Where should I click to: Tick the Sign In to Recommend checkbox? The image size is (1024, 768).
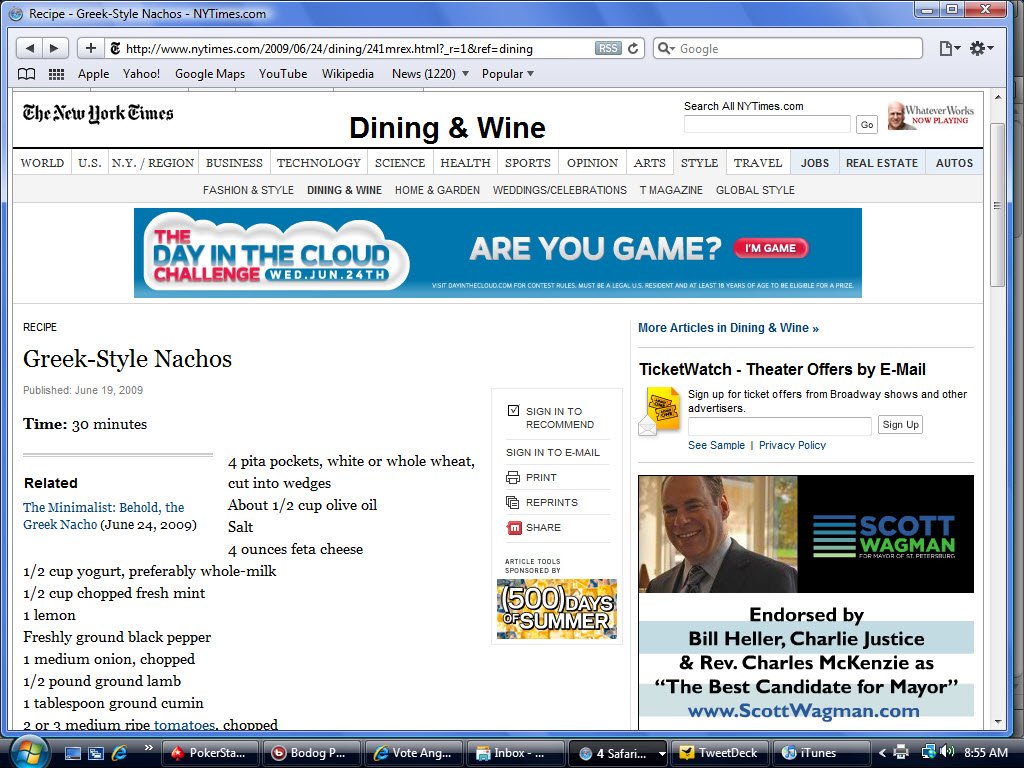pyautogui.click(x=513, y=411)
